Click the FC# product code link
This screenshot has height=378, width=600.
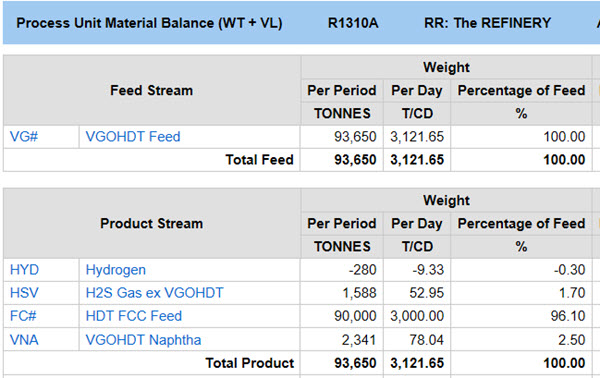click(23, 316)
